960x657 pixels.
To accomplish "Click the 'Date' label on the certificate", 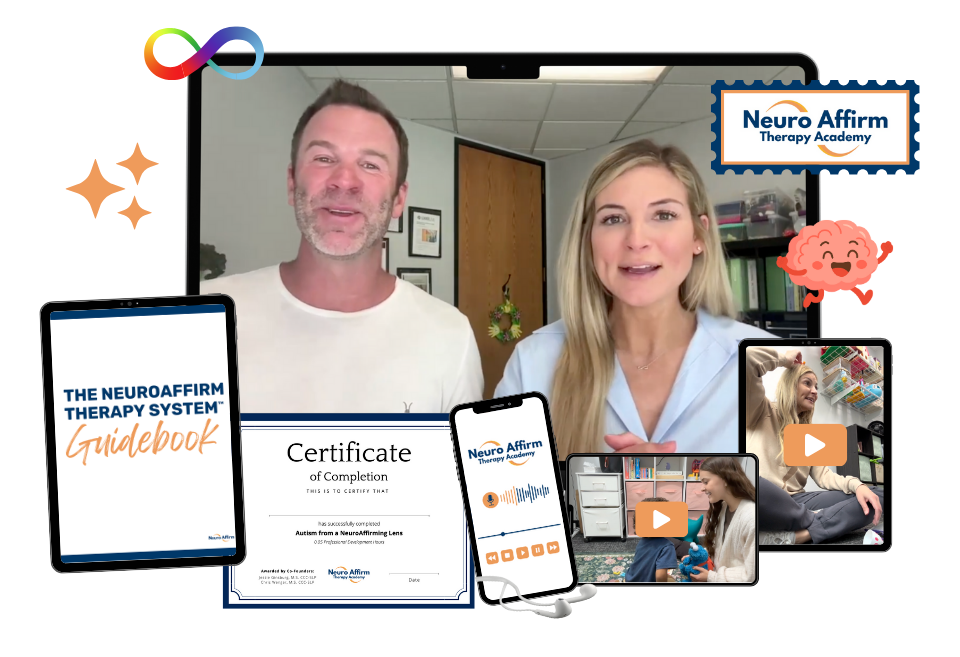I will [x=414, y=580].
